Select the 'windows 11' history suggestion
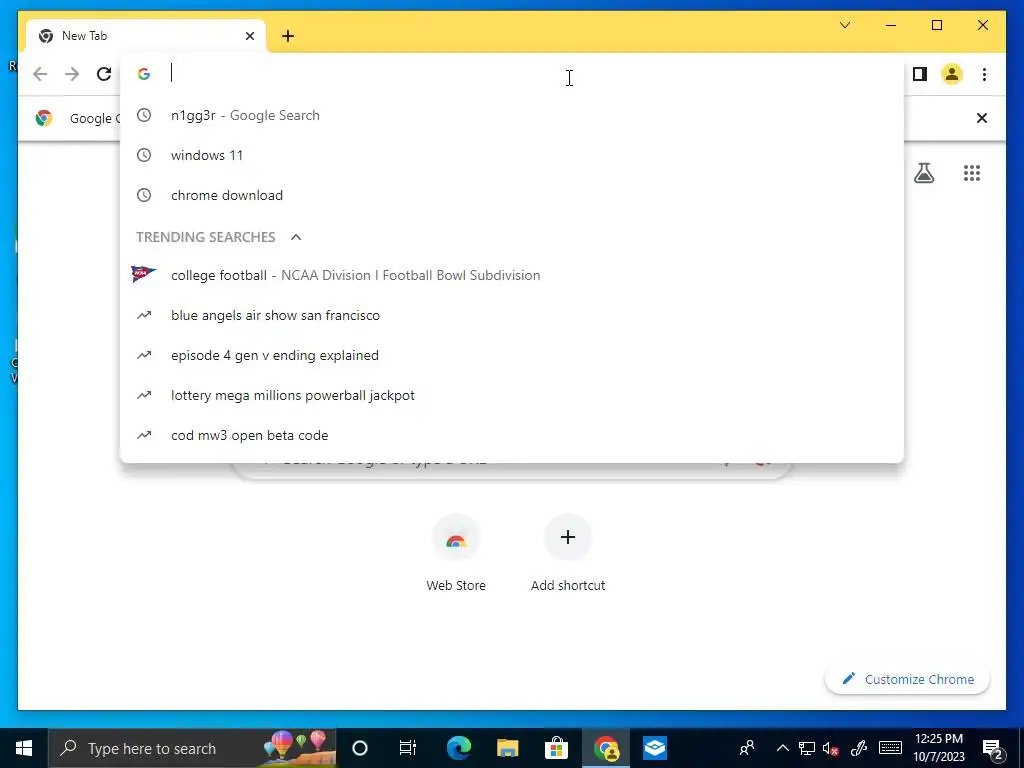 (x=512, y=155)
